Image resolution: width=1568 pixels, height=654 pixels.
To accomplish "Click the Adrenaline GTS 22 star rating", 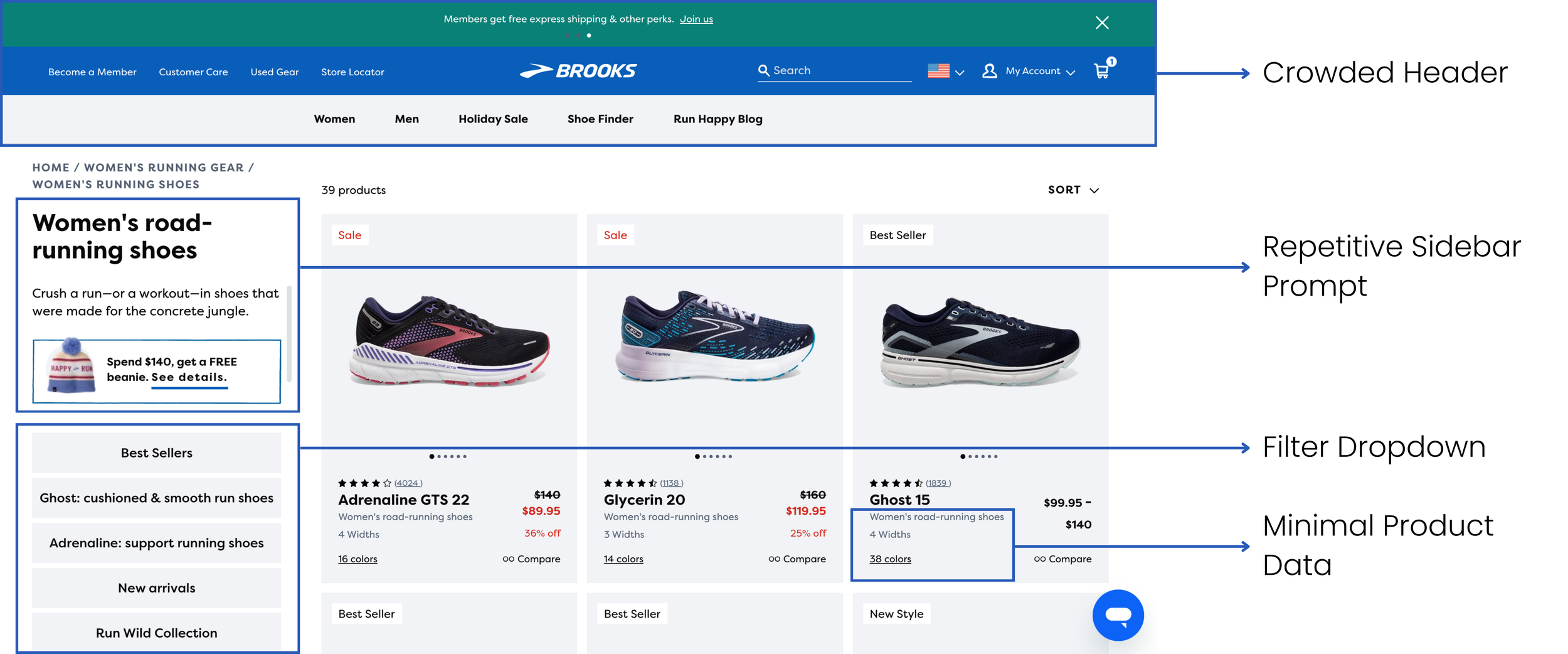I will [x=364, y=483].
